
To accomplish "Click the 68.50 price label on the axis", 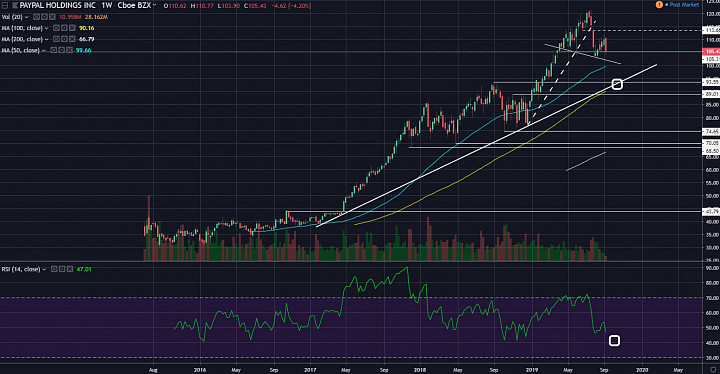I will [x=712, y=151].
